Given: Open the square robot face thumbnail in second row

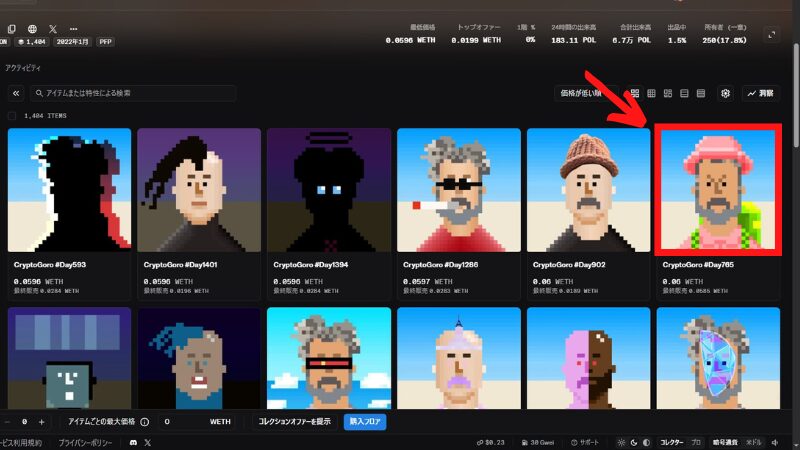Looking at the screenshot, I should click(69, 358).
